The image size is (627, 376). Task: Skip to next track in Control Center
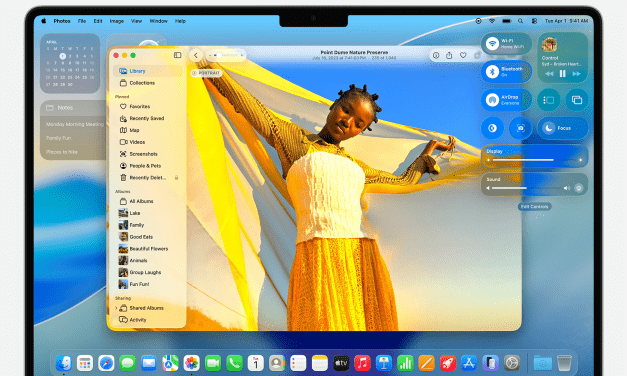tap(576, 74)
